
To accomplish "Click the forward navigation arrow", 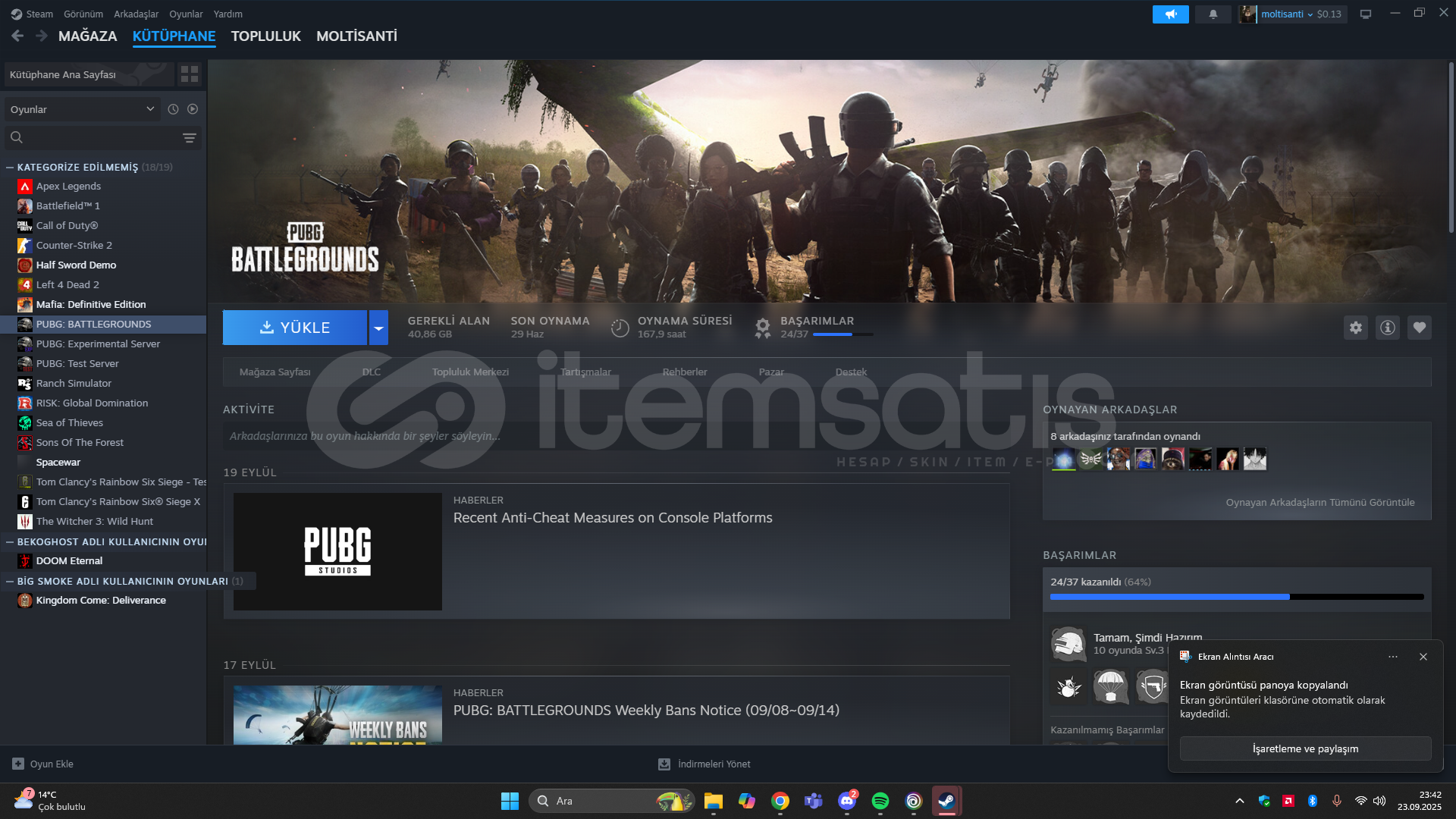I will 42,36.
